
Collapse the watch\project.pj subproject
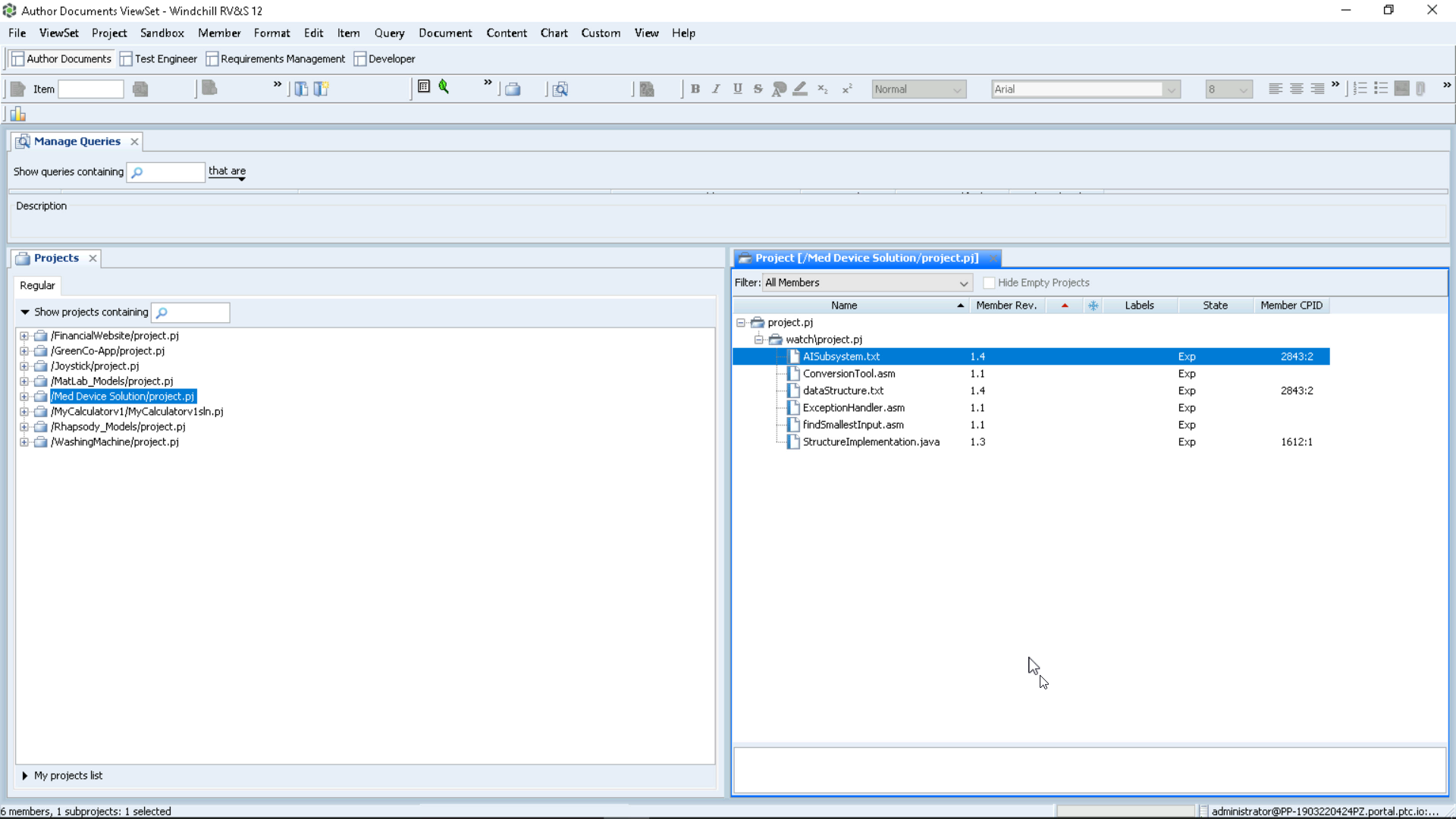[758, 340]
